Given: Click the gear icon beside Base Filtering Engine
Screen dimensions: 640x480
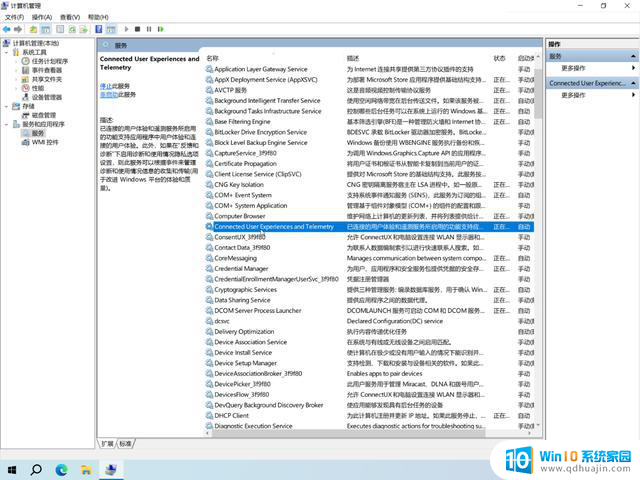Looking at the screenshot, I should click(x=209, y=122).
